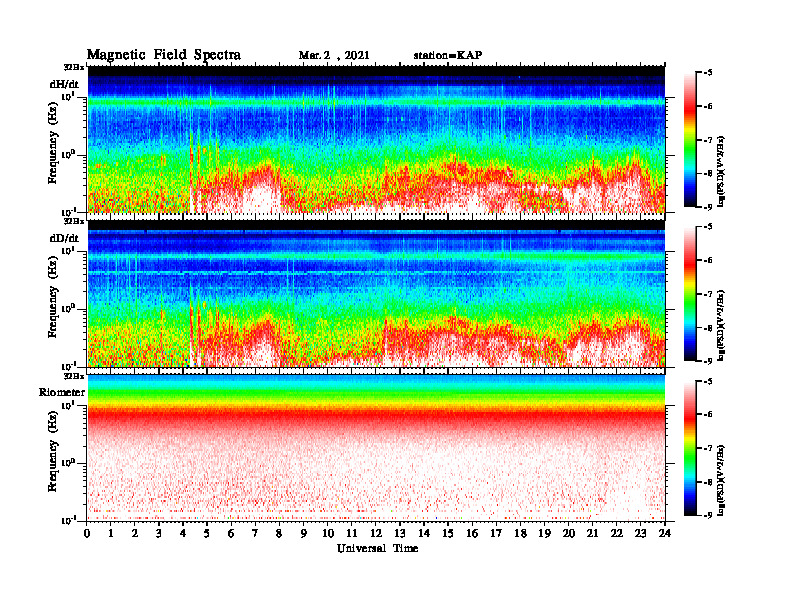Click the "20" hour tick label
This screenshot has width=792, height=612.
pyautogui.click(x=568, y=533)
